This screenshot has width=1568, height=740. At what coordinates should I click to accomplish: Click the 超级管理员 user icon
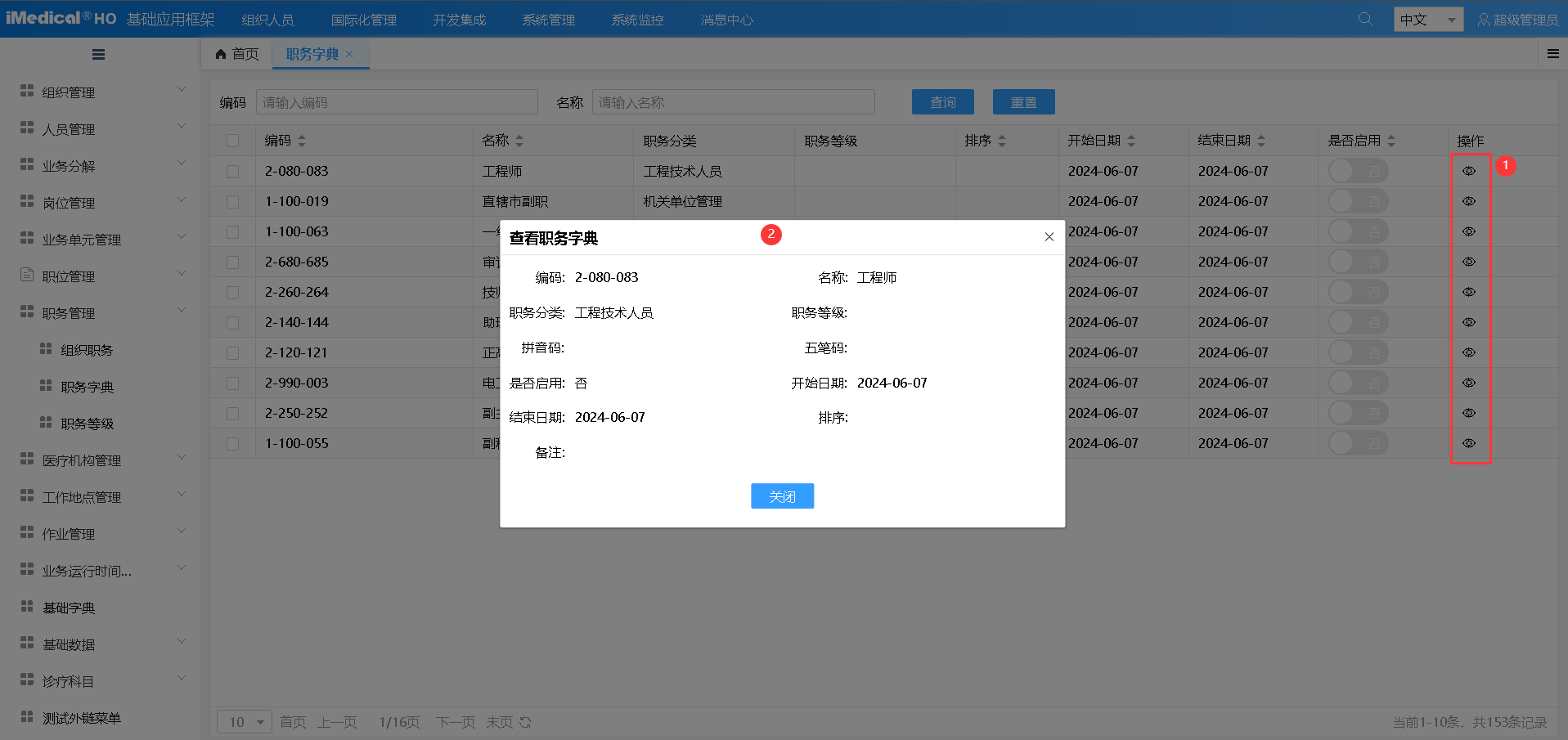tap(1483, 20)
